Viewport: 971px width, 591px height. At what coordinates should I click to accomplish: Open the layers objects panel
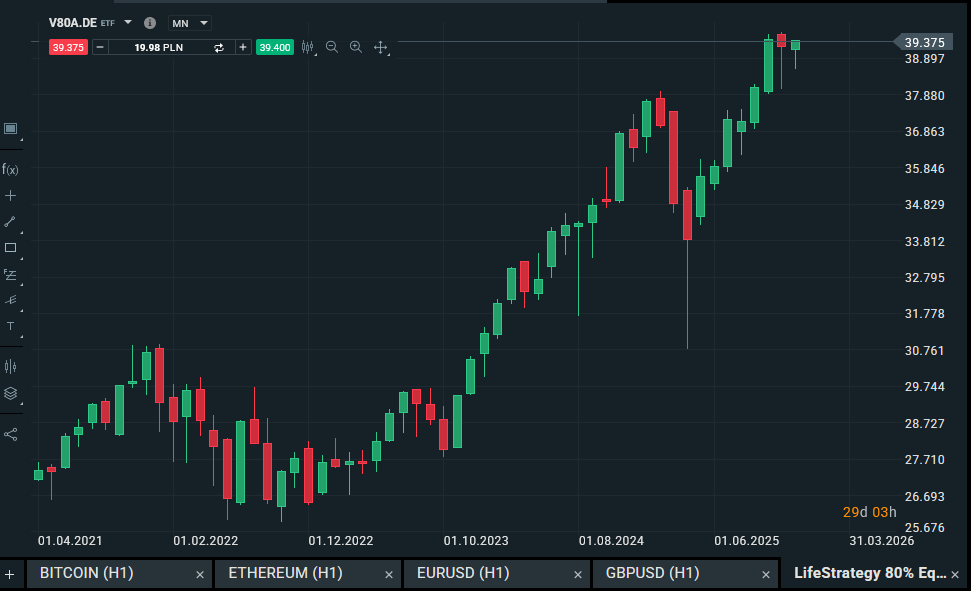10,393
